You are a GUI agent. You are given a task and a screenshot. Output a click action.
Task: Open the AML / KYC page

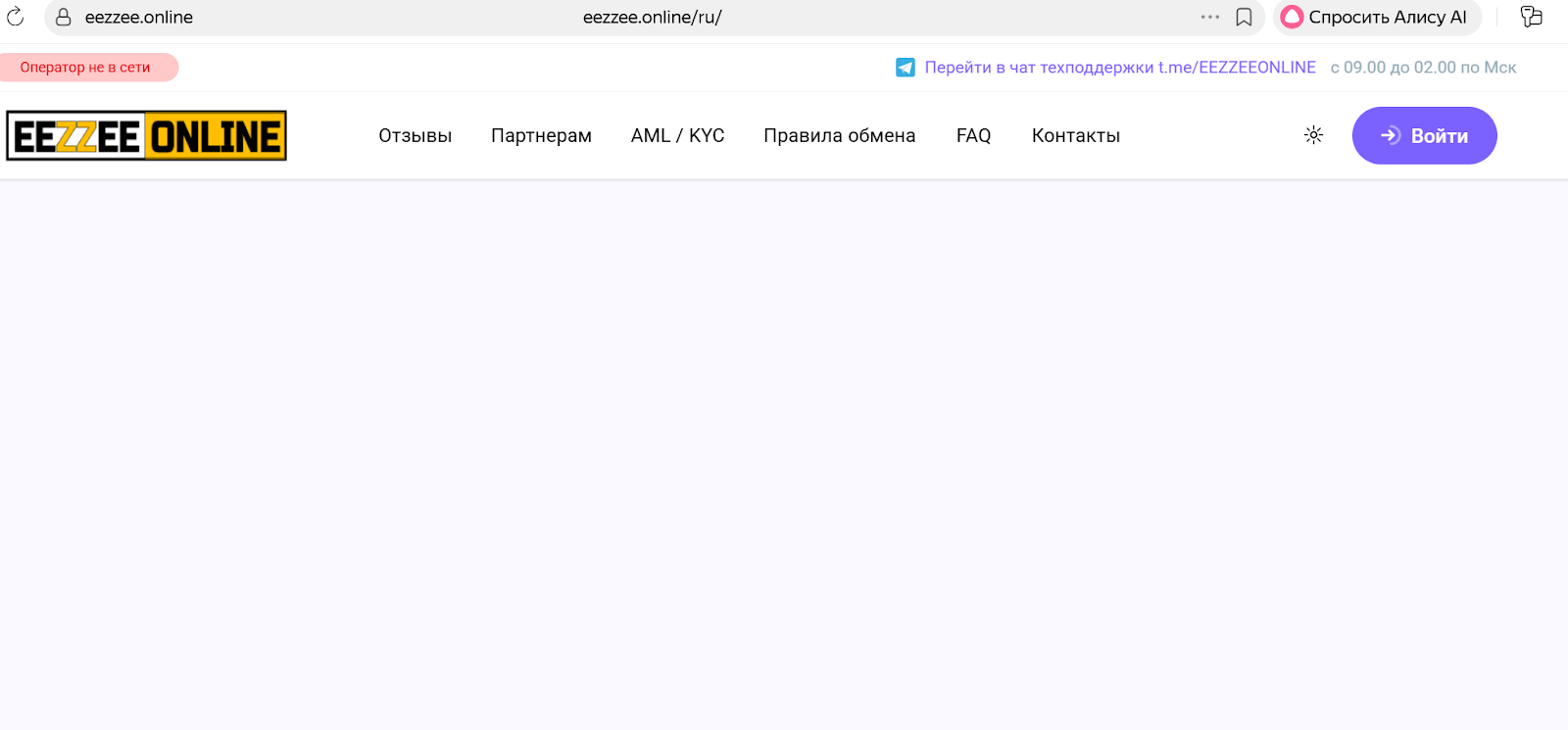pos(678,136)
